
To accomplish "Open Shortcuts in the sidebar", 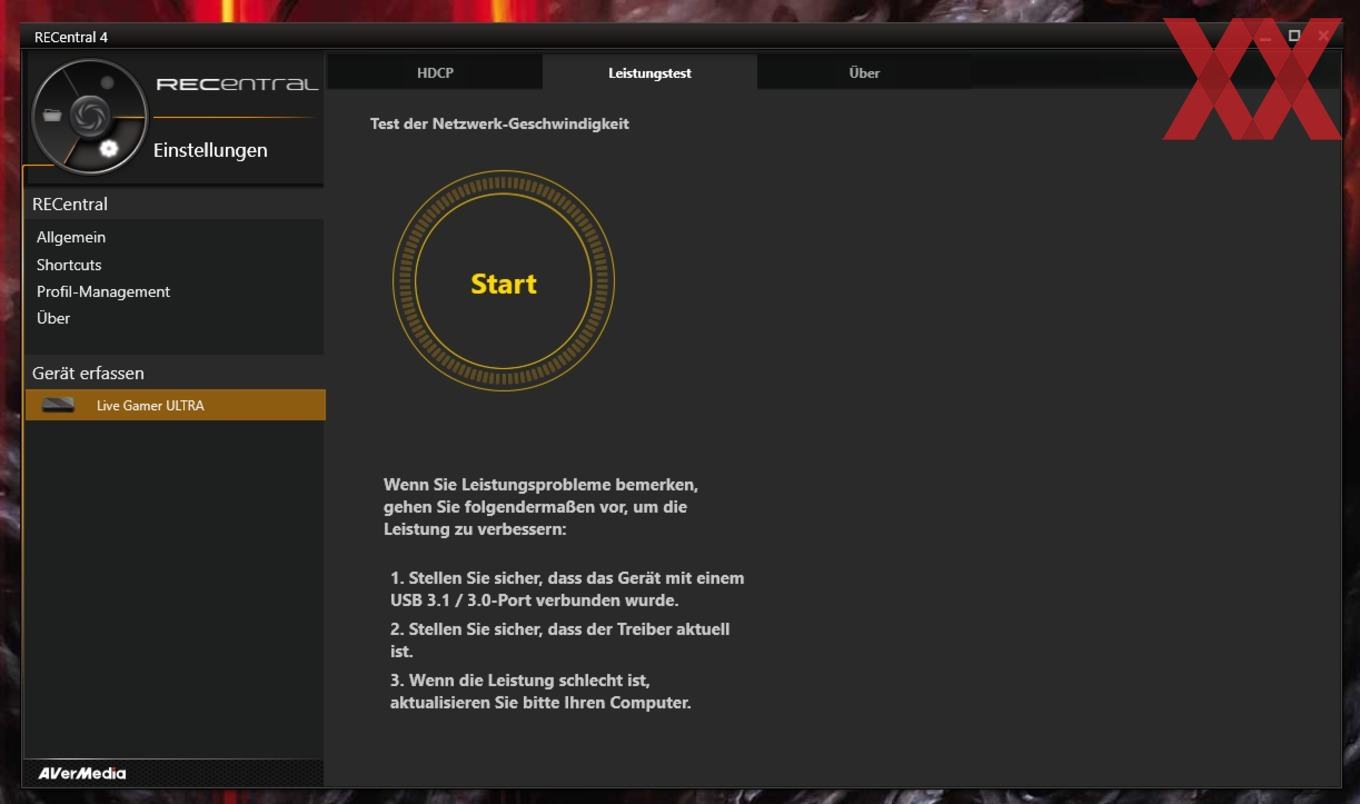I will coord(69,265).
